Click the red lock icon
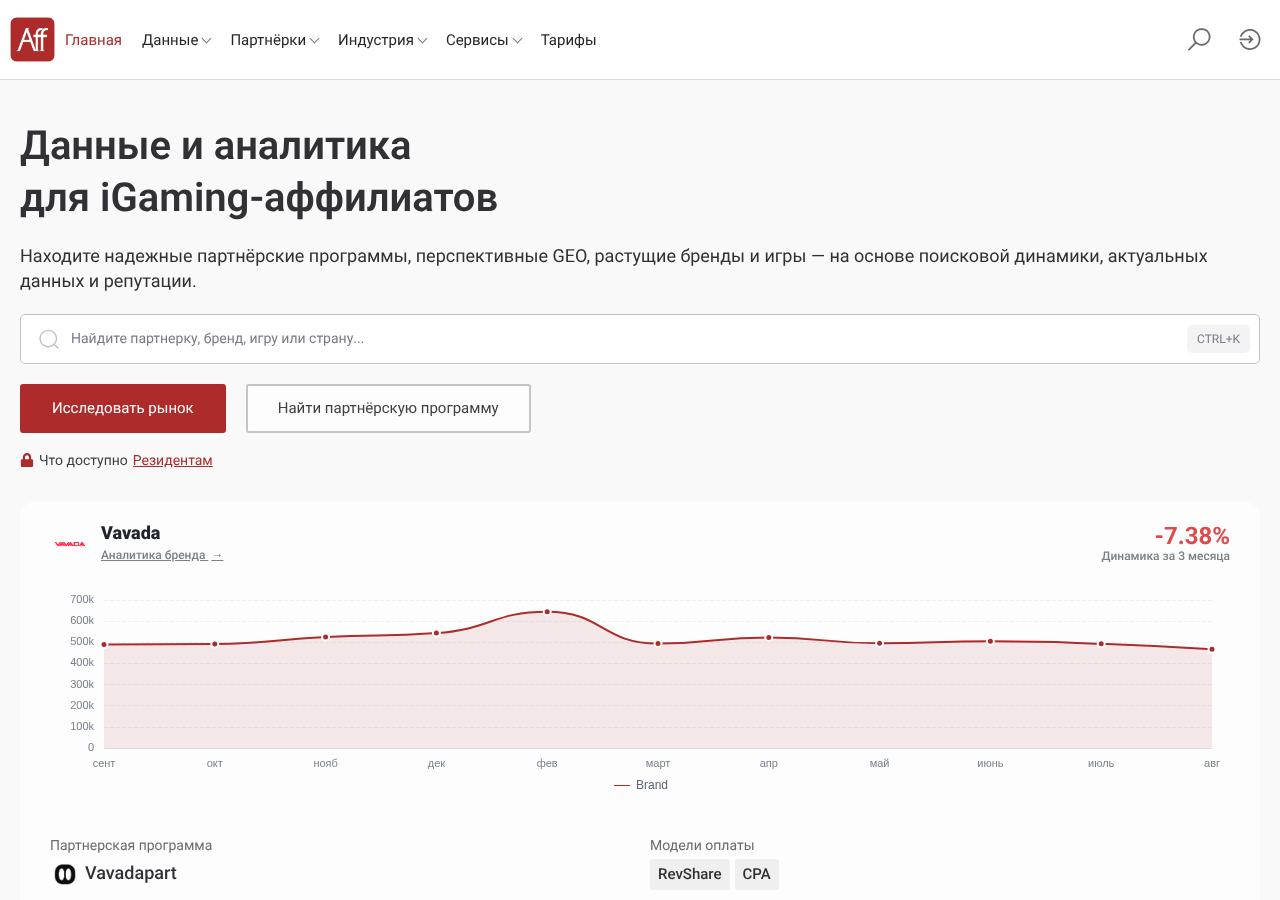The image size is (1280, 900). point(27,460)
